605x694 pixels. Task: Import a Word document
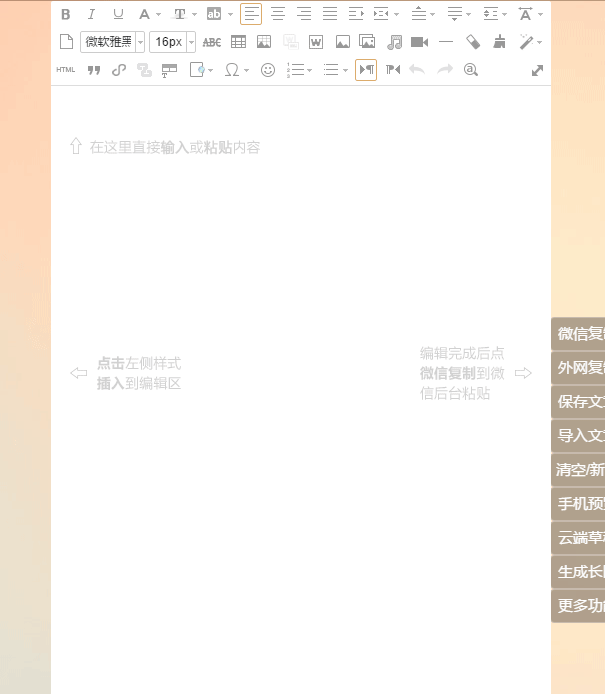click(x=316, y=42)
